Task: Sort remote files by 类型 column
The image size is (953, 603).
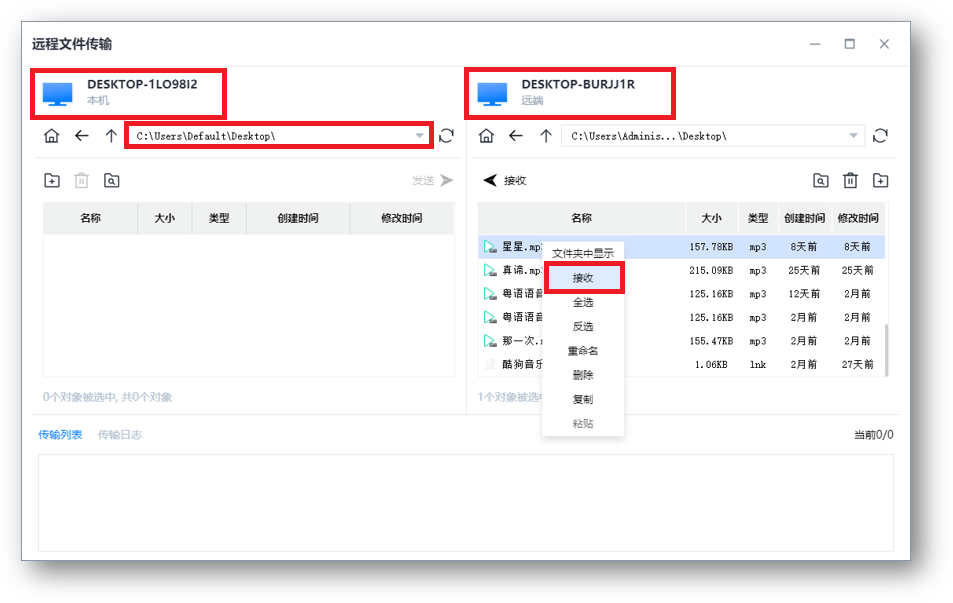Action: 758,218
